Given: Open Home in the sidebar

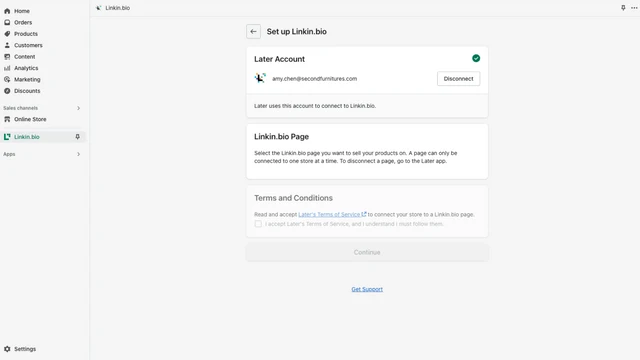Looking at the screenshot, I should tap(22, 11).
